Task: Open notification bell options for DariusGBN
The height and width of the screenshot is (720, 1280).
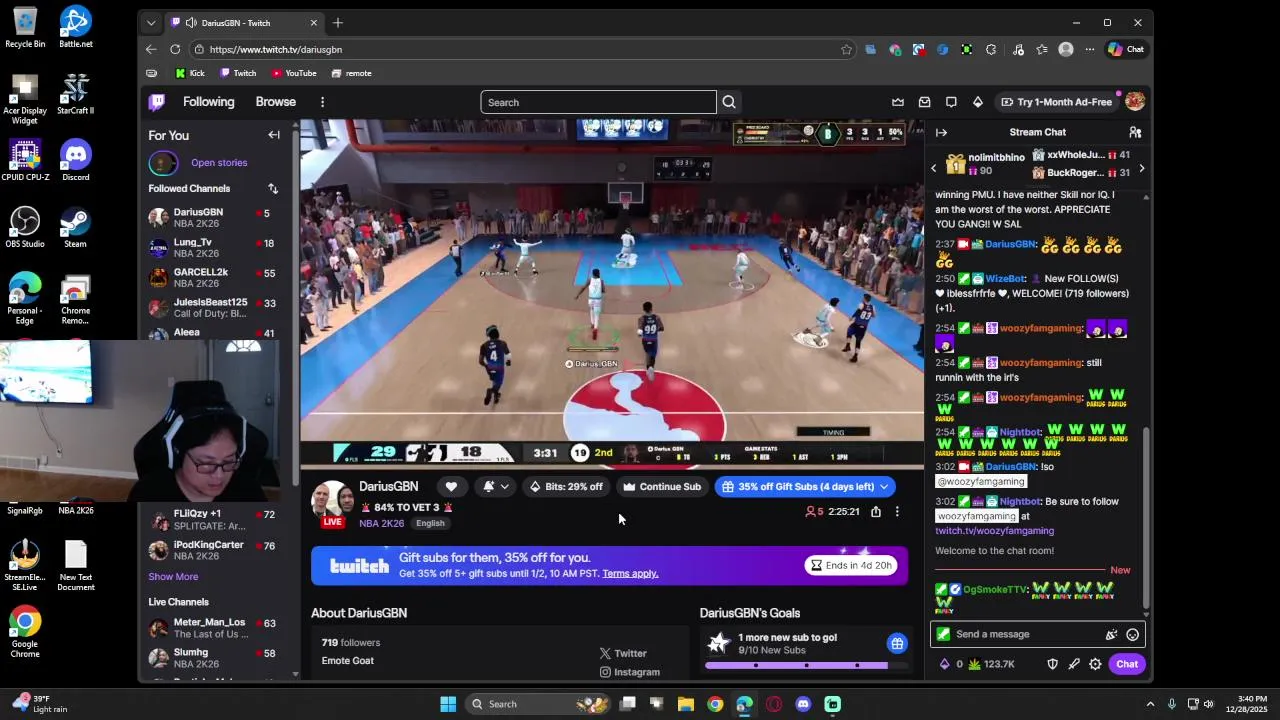Action: [x=495, y=487]
